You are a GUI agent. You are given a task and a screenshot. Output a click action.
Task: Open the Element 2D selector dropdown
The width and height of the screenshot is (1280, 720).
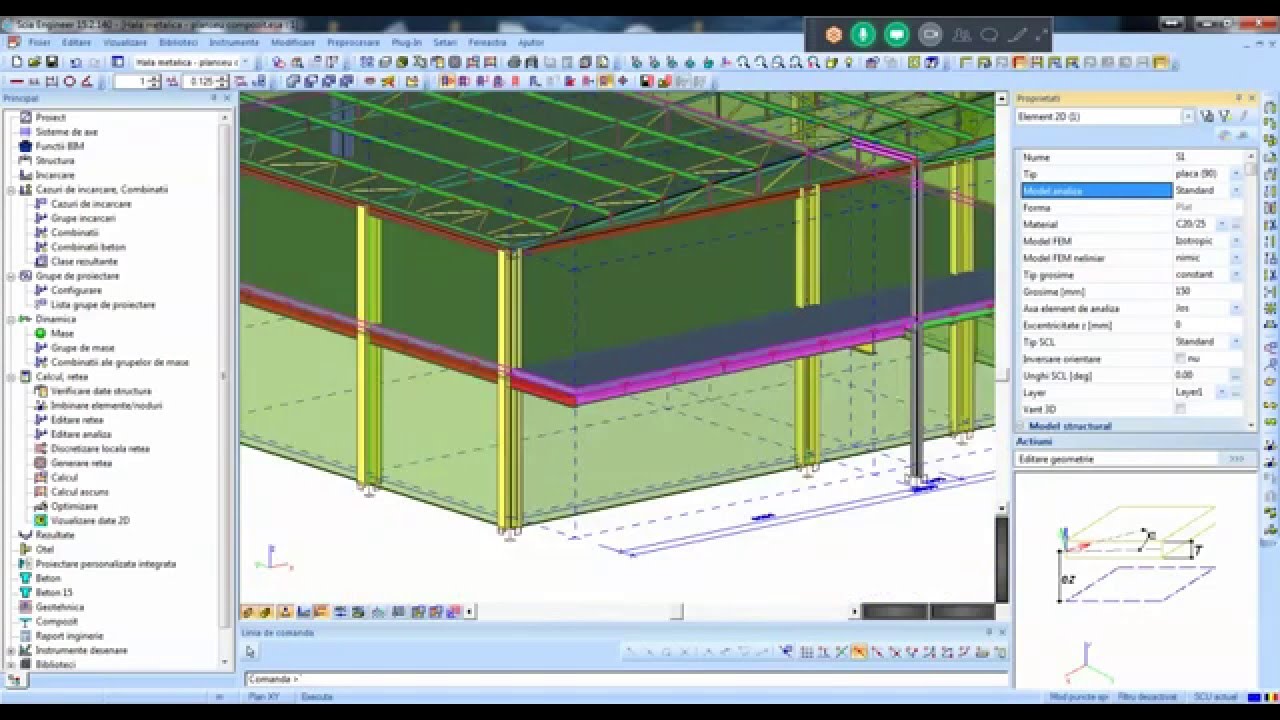pyautogui.click(x=1188, y=116)
